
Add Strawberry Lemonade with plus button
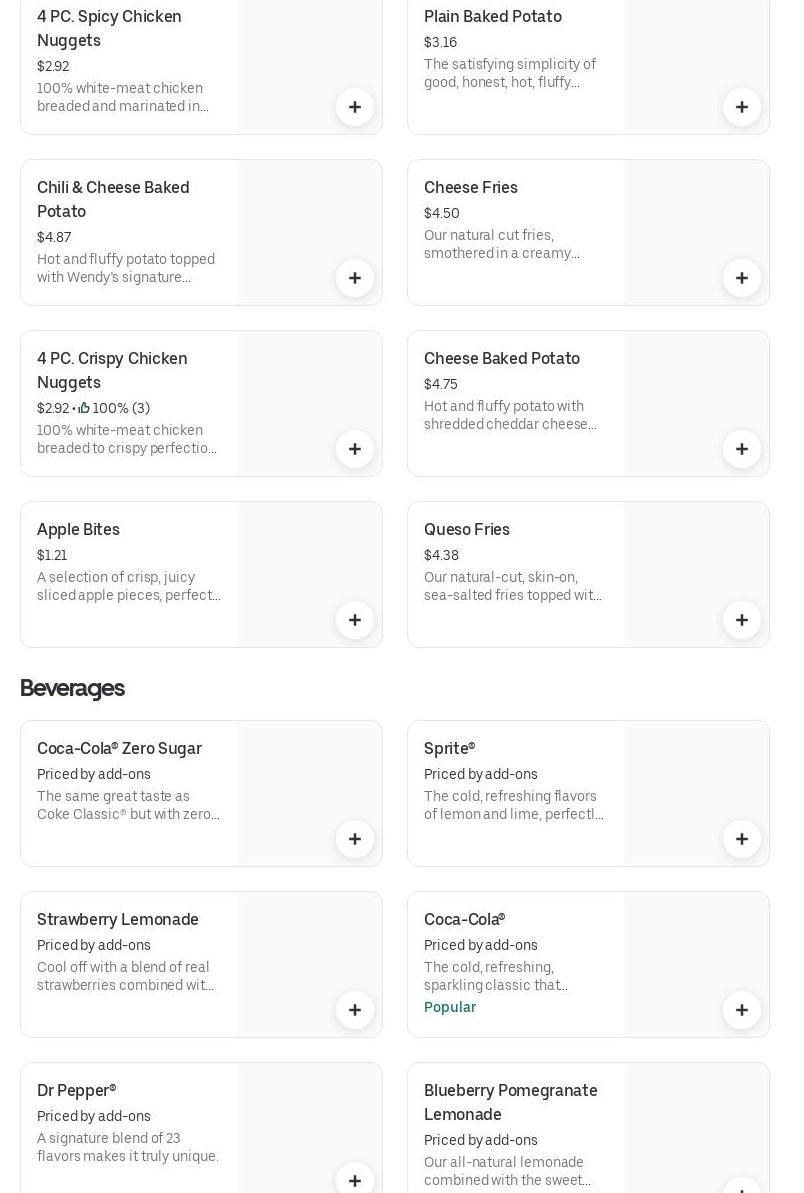pyautogui.click(x=355, y=1010)
